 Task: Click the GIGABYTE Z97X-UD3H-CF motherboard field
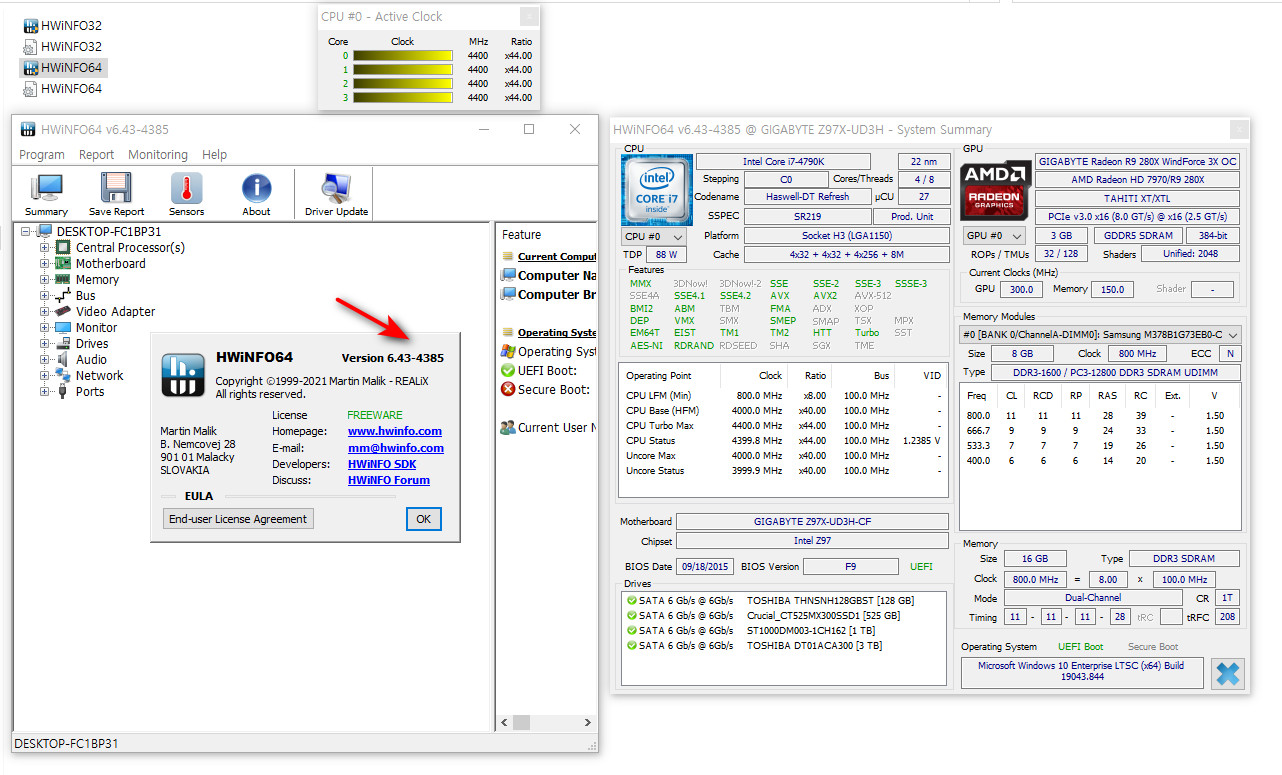click(x=812, y=521)
